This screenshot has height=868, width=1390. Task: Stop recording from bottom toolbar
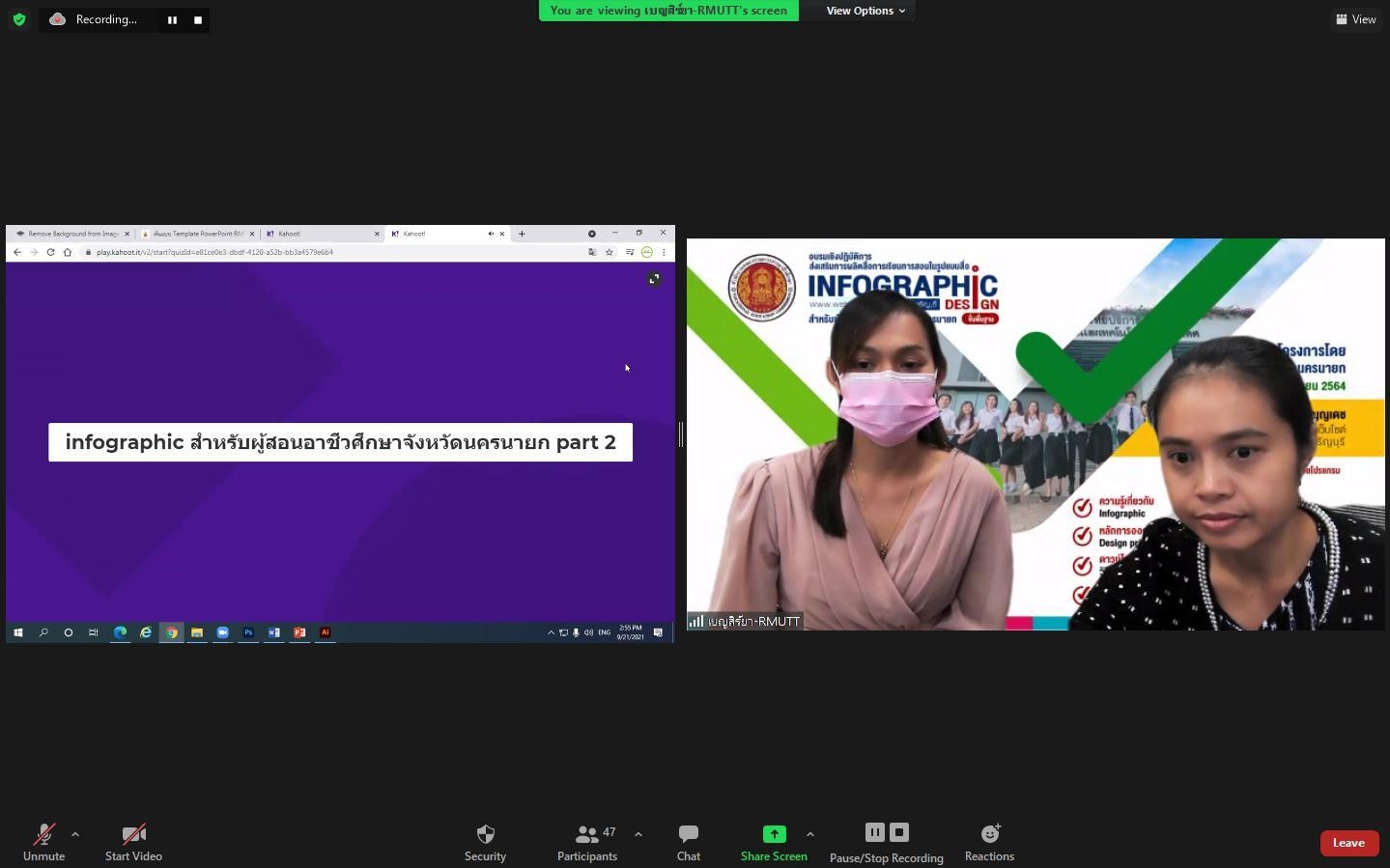[x=899, y=832]
